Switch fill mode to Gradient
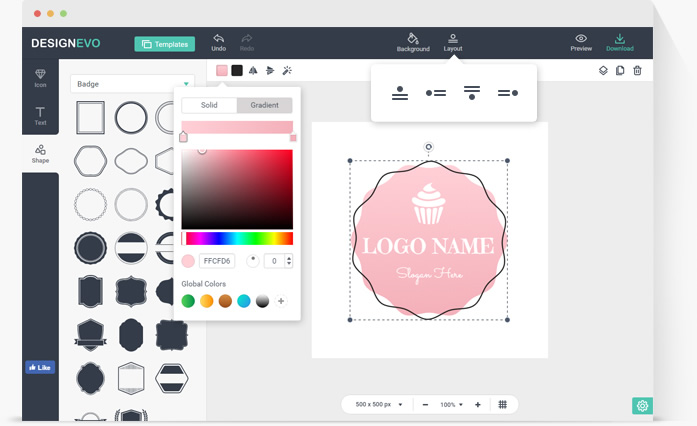The height and width of the screenshot is (426, 697). click(265, 105)
